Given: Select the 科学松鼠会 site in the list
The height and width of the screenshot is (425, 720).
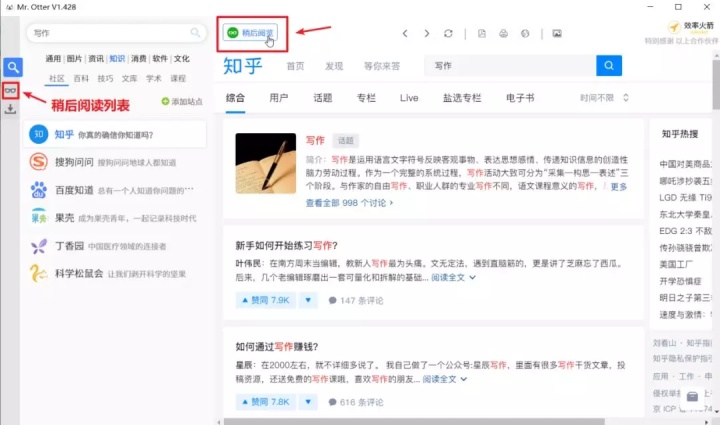Looking at the screenshot, I should click(x=115, y=274).
